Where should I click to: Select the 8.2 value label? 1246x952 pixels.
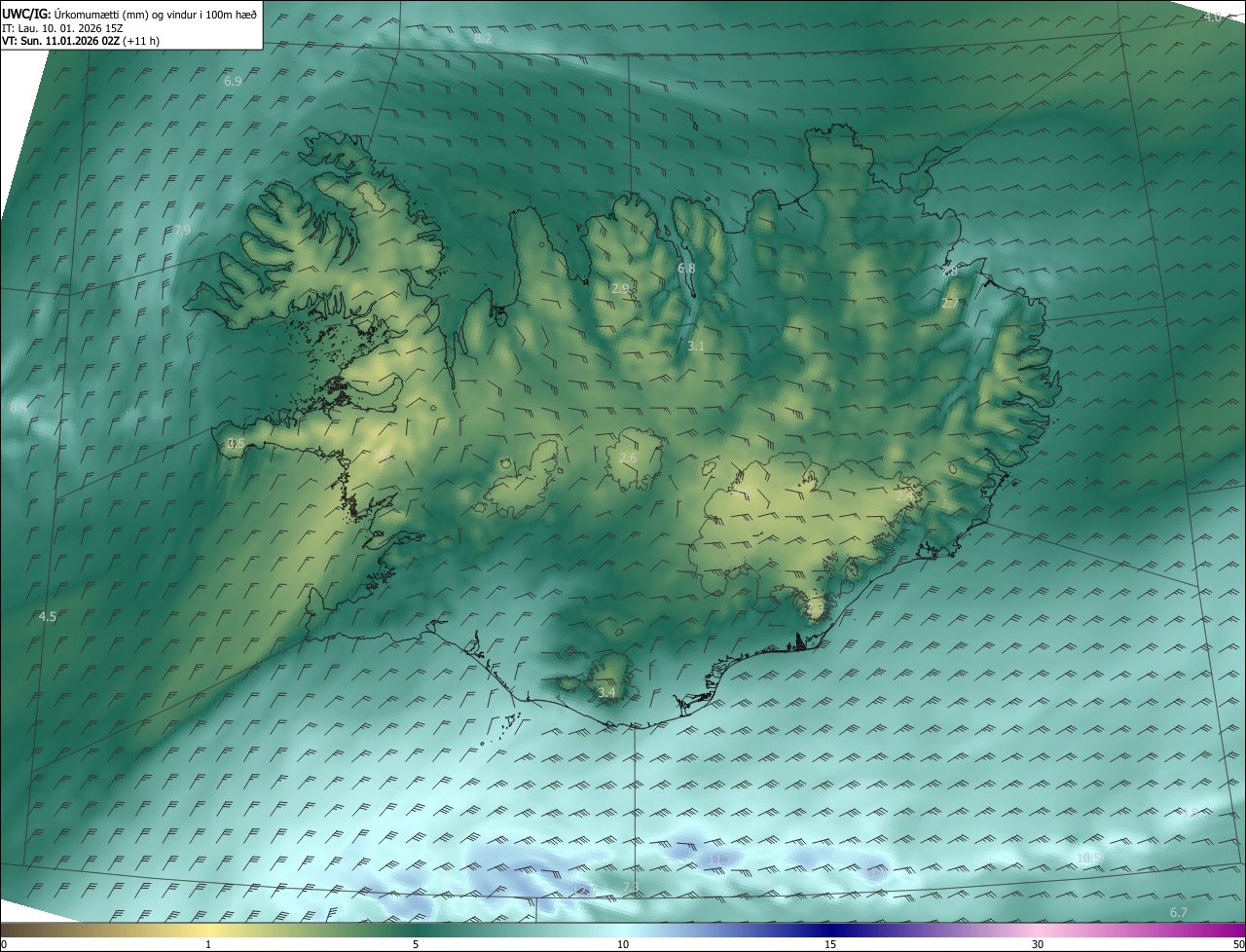[483, 38]
